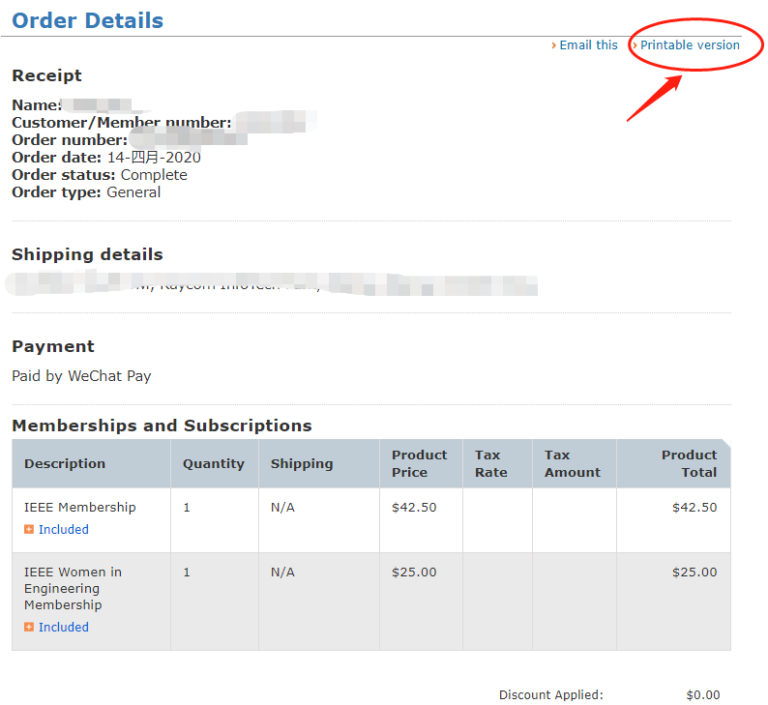Expand plus icon under IEEE Membership
The height and width of the screenshot is (705, 768).
click(29, 530)
